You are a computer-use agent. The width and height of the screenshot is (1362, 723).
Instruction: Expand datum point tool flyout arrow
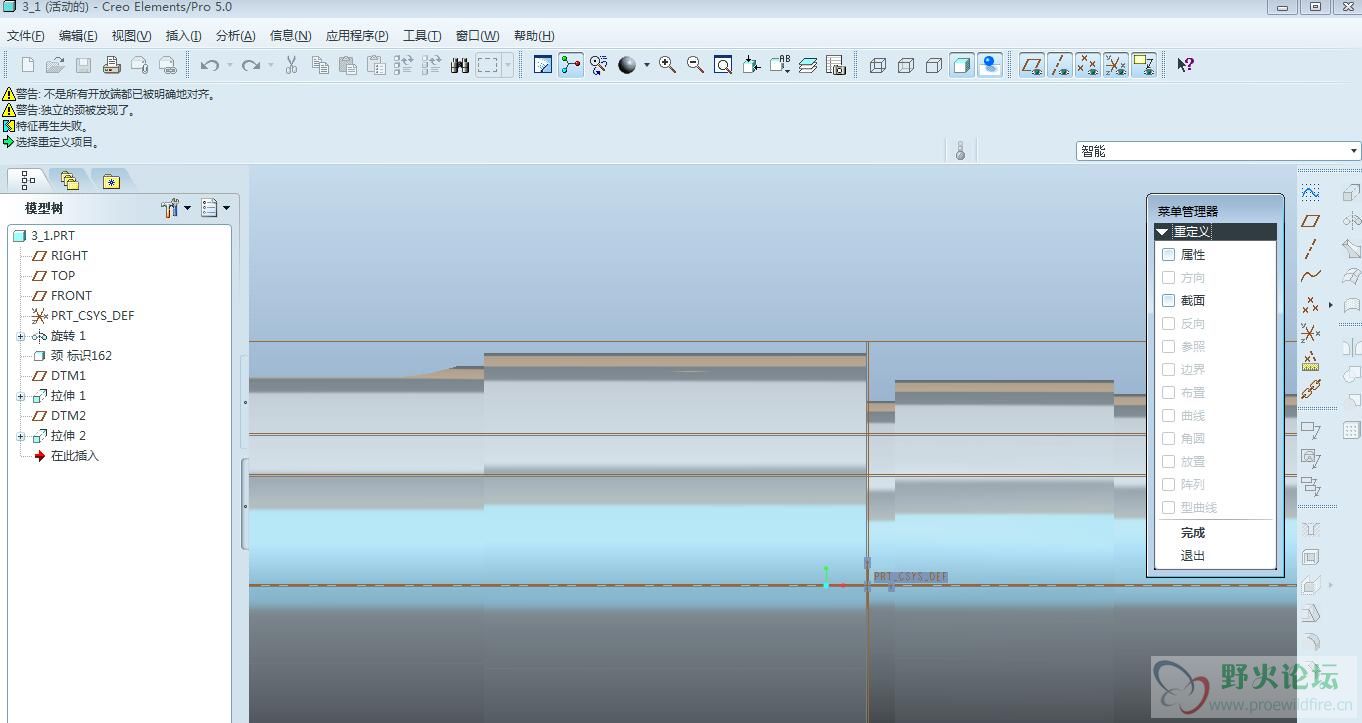[x=1330, y=304]
